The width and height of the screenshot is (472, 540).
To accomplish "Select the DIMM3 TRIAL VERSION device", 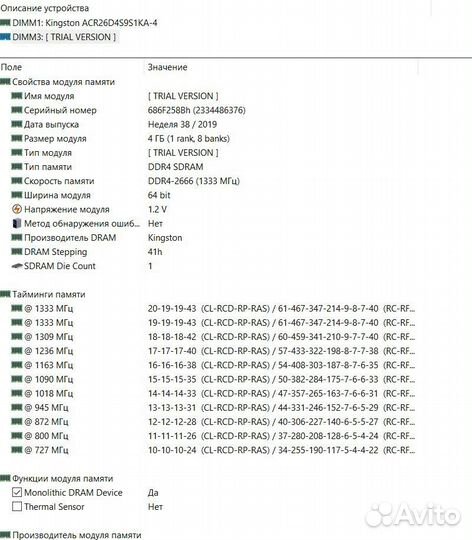I will click(x=64, y=37).
